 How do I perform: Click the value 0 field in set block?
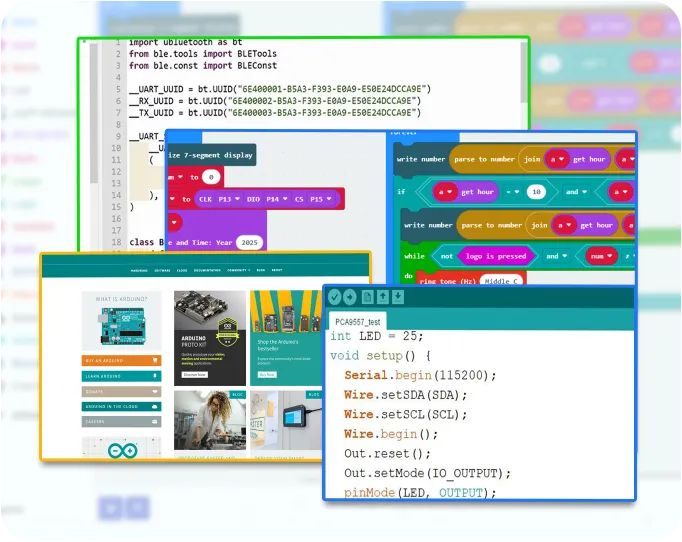tap(211, 177)
